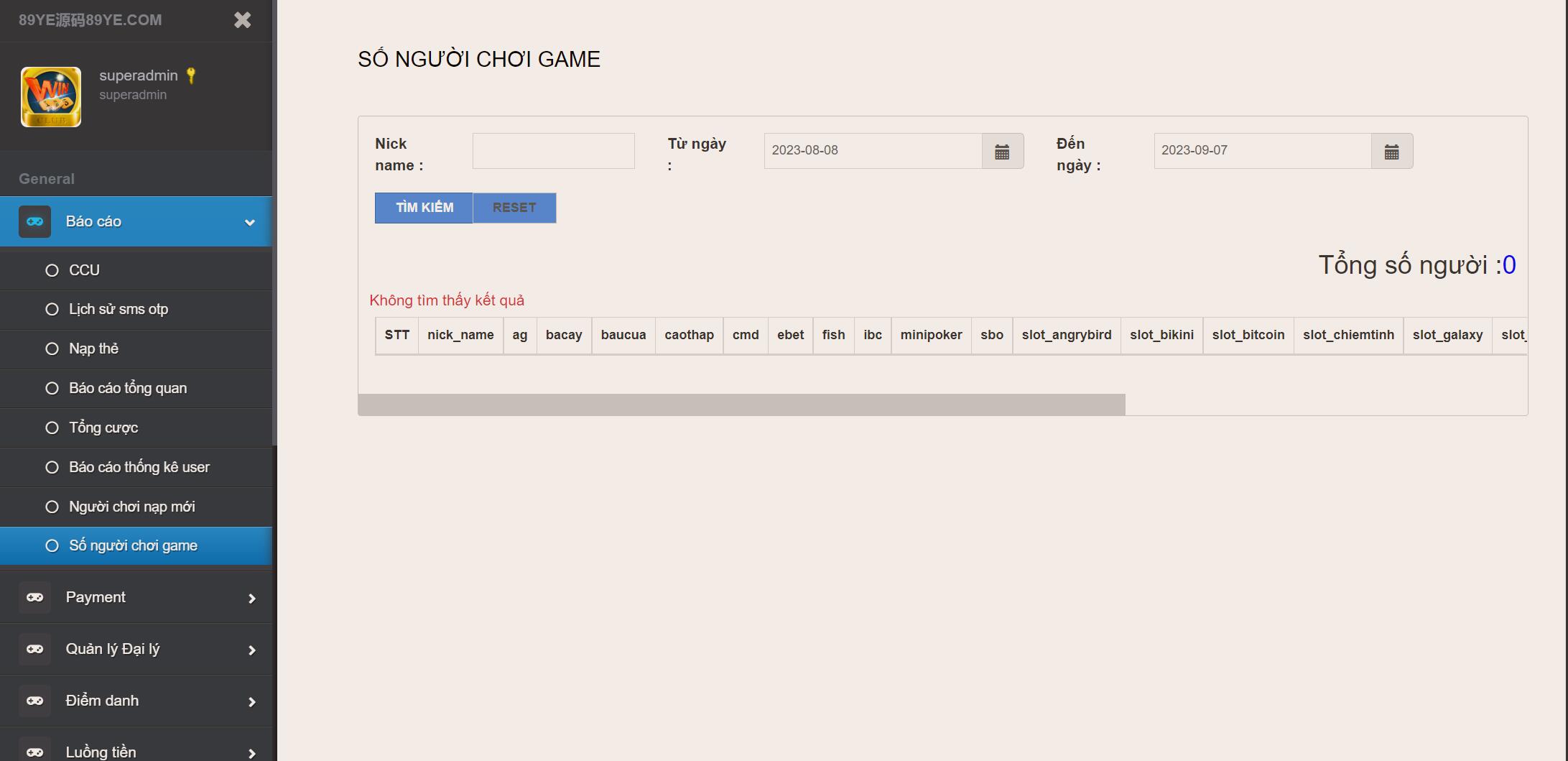Expand Quản lý Đại lý chevron

pyautogui.click(x=251, y=650)
